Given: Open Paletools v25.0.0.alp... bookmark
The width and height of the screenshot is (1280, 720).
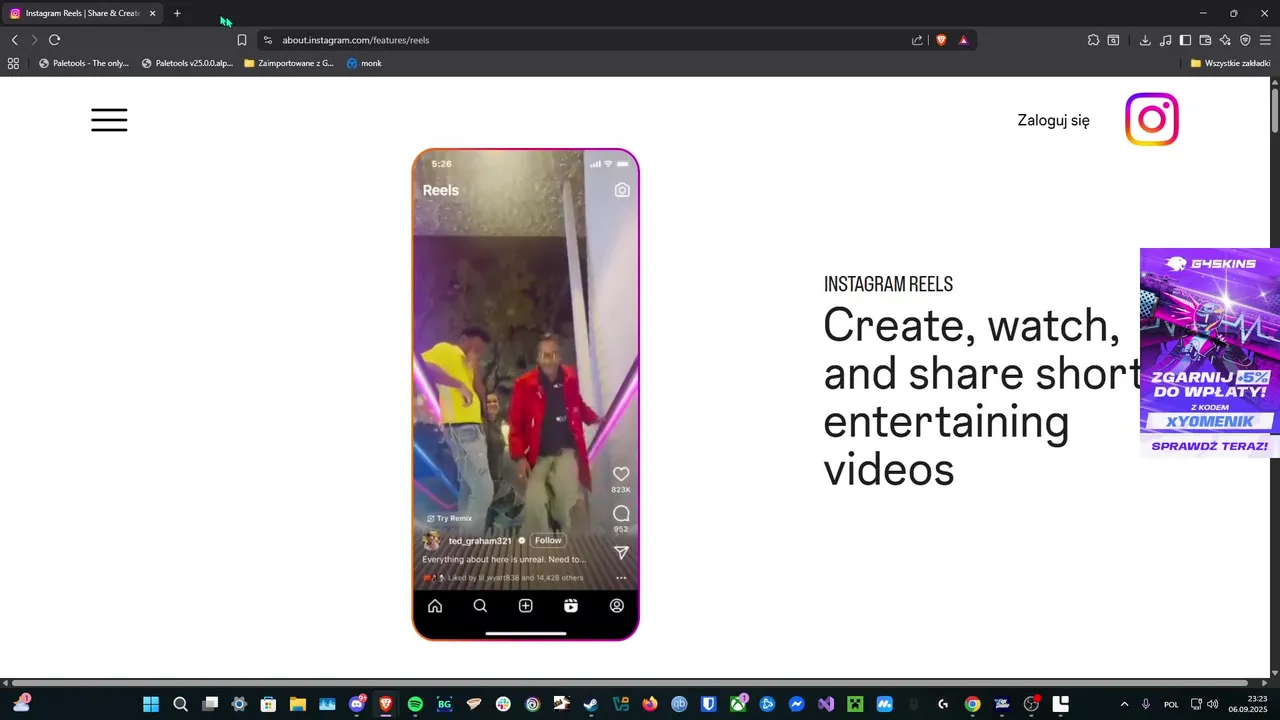Looking at the screenshot, I should tap(187, 63).
